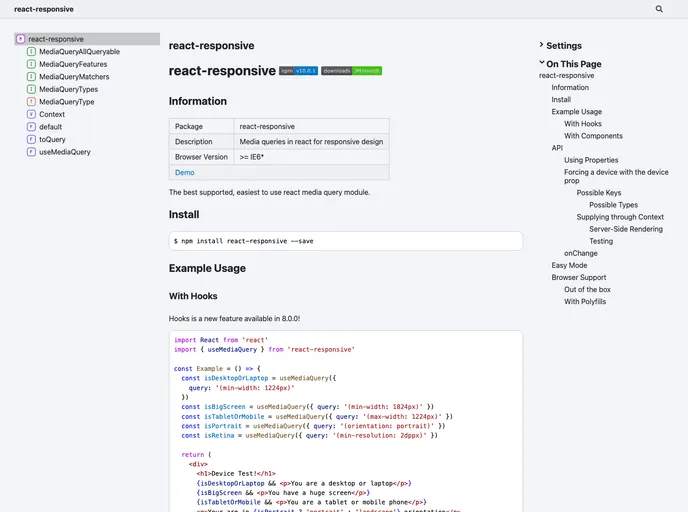
Task: Jump to Out of the box link
Action: tap(587, 289)
